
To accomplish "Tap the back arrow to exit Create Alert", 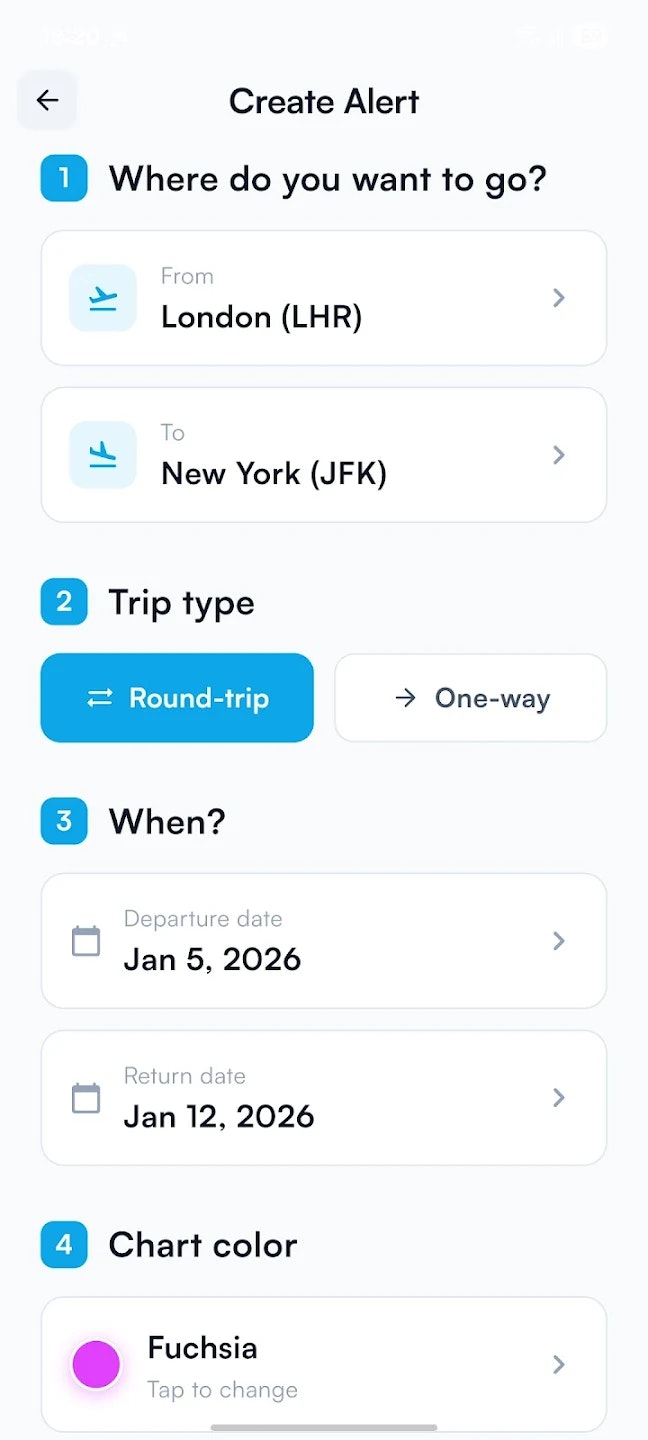I will 47,100.
